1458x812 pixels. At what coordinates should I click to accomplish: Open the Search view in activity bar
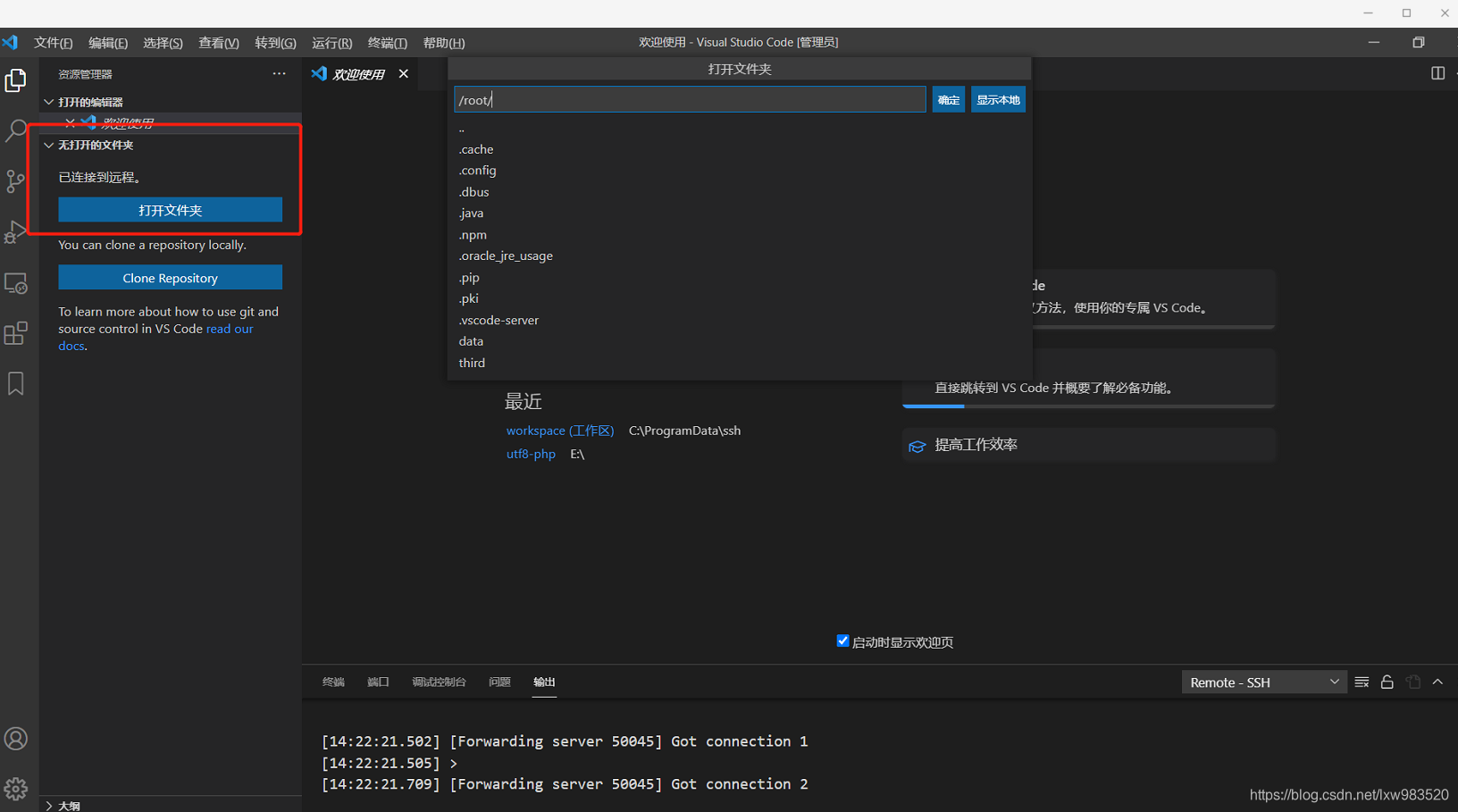pyautogui.click(x=16, y=130)
